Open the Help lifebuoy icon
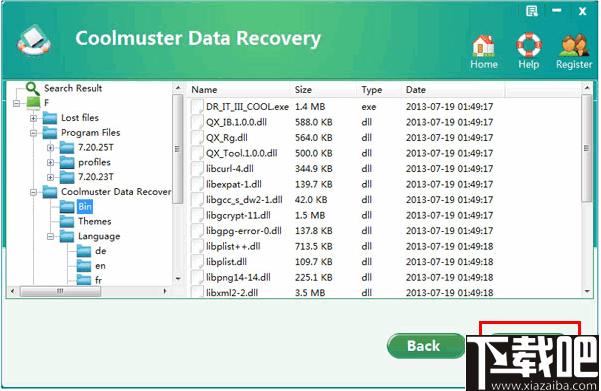Screen dimensions: 601x391 (529, 45)
